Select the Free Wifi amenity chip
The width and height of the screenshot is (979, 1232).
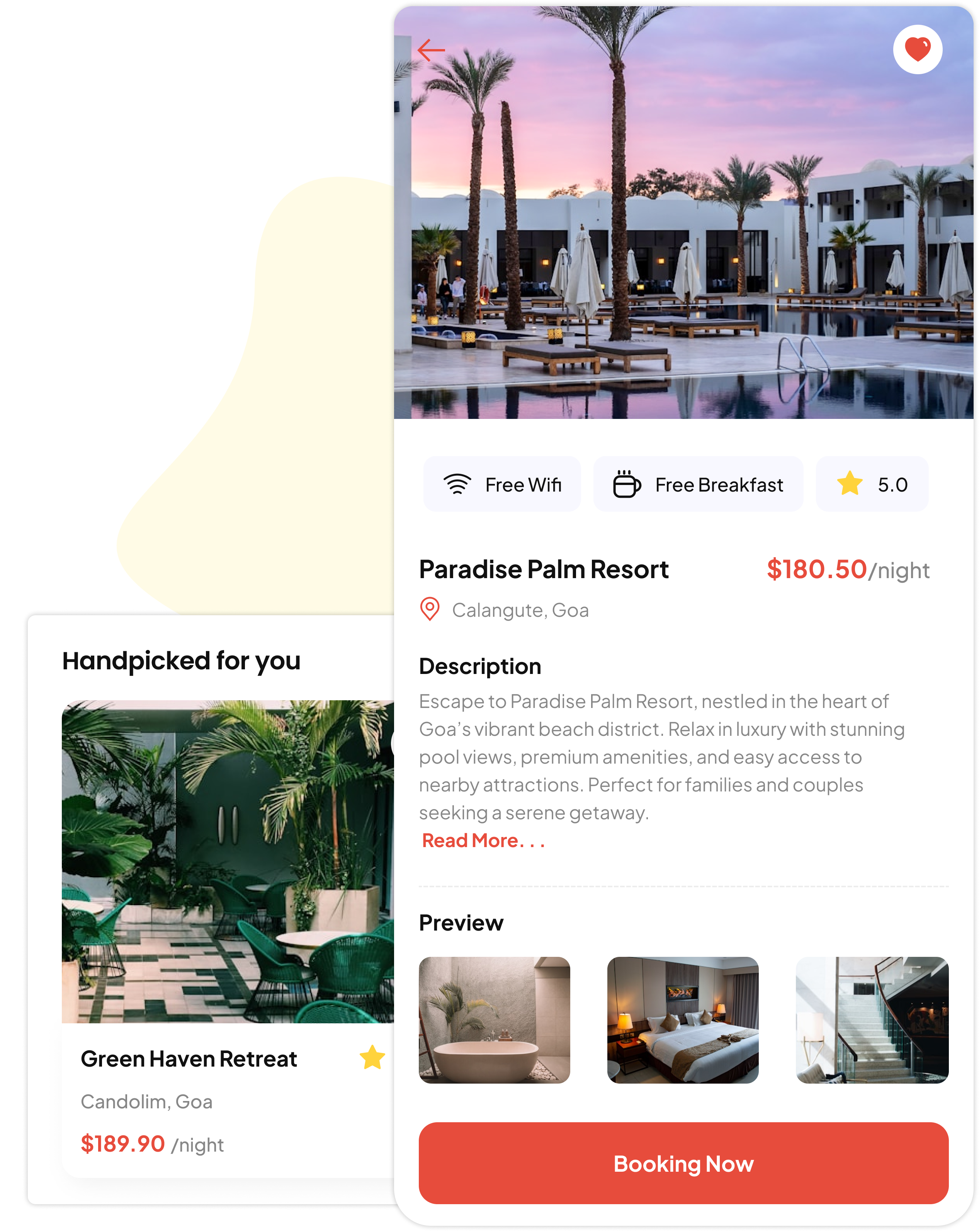coord(501,484)
